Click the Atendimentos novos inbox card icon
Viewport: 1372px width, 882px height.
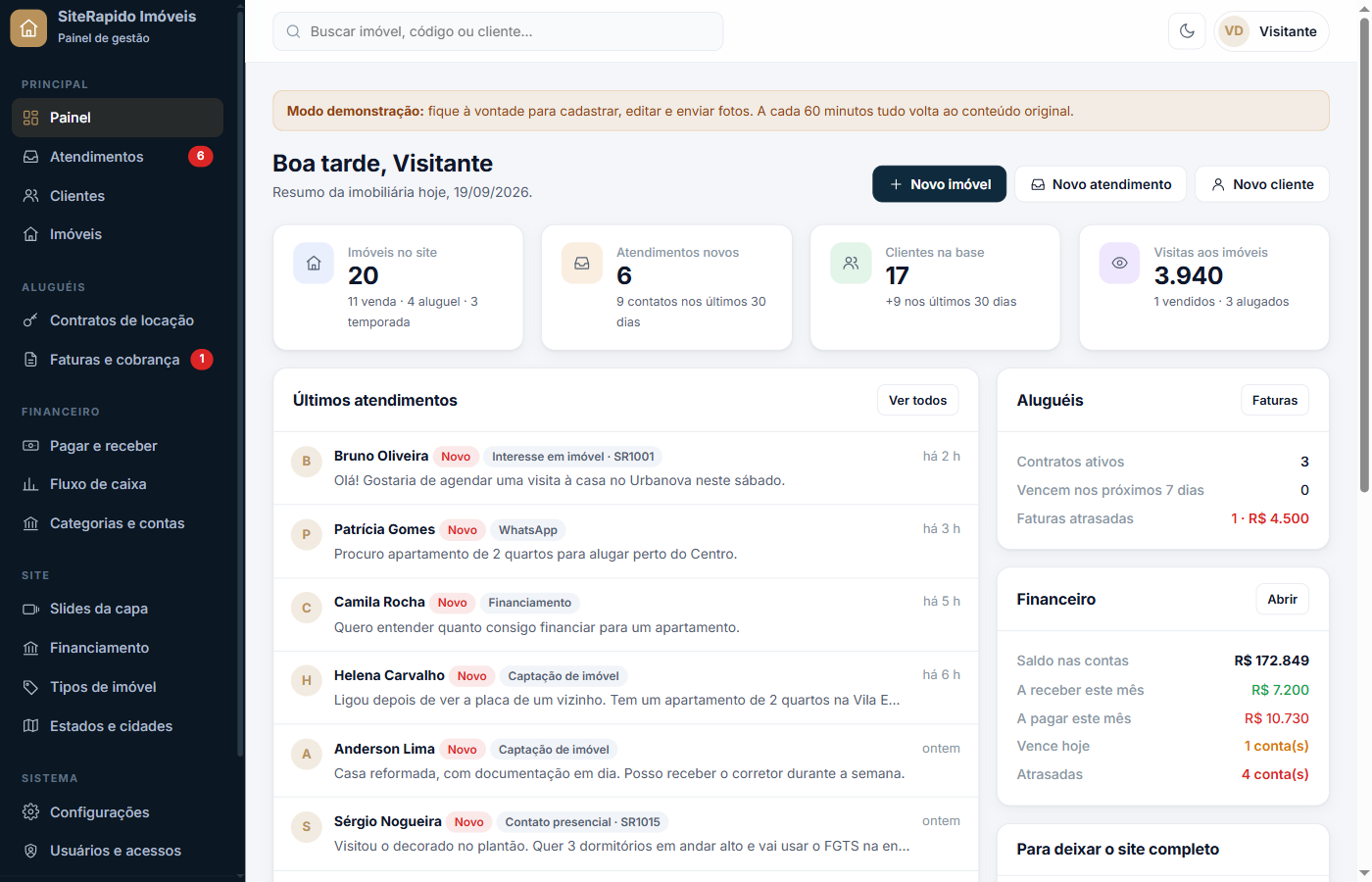point(582,263)
